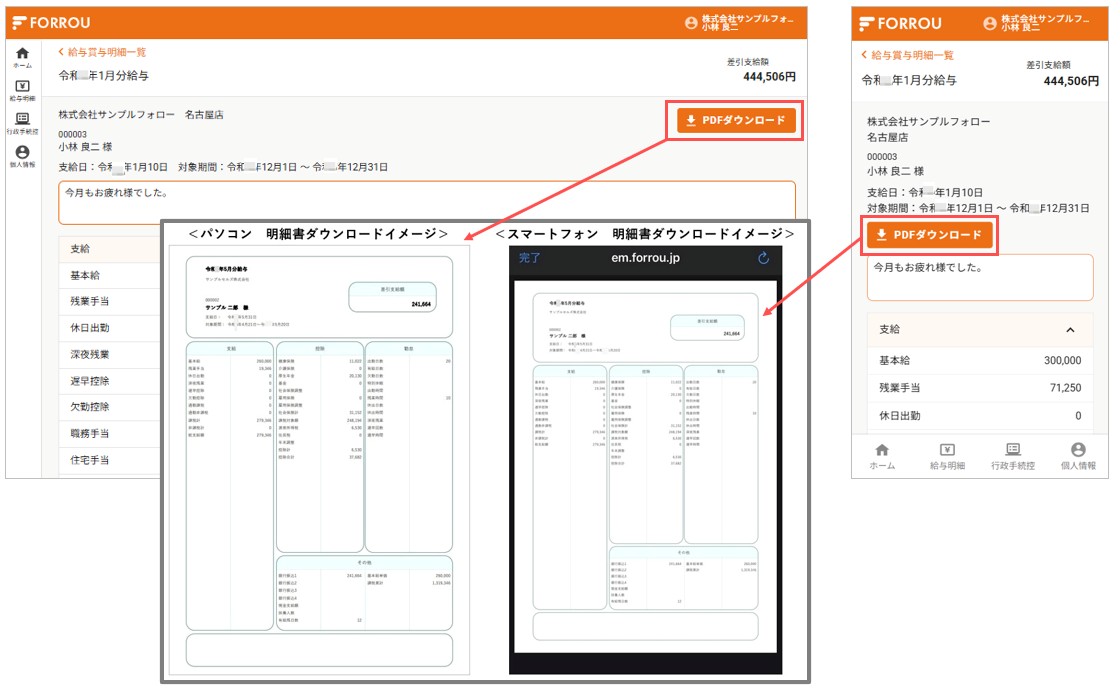
Task: Select 職務手当 row in desktop table
Action: [x=110, y=434]
